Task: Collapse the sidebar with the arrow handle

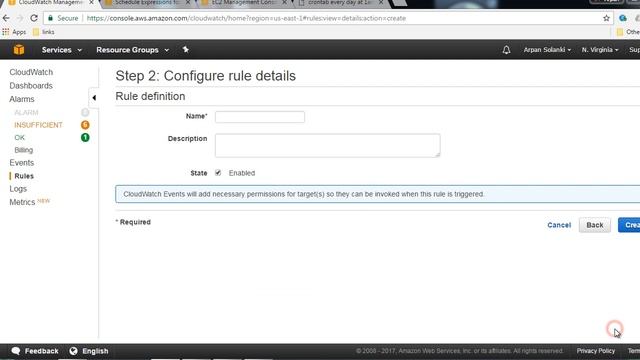Action: [x=94, y=98]
